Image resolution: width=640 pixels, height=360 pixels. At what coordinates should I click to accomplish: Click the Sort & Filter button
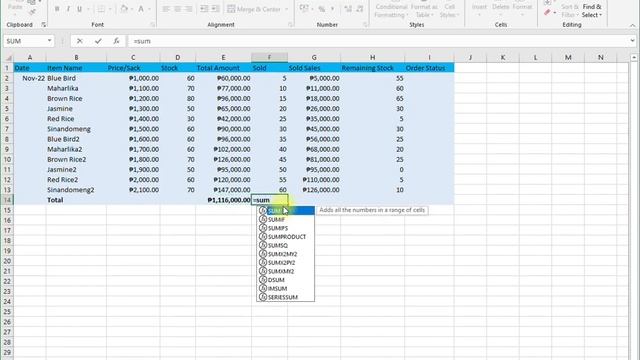pyautogui.click(x=569, y=11)
